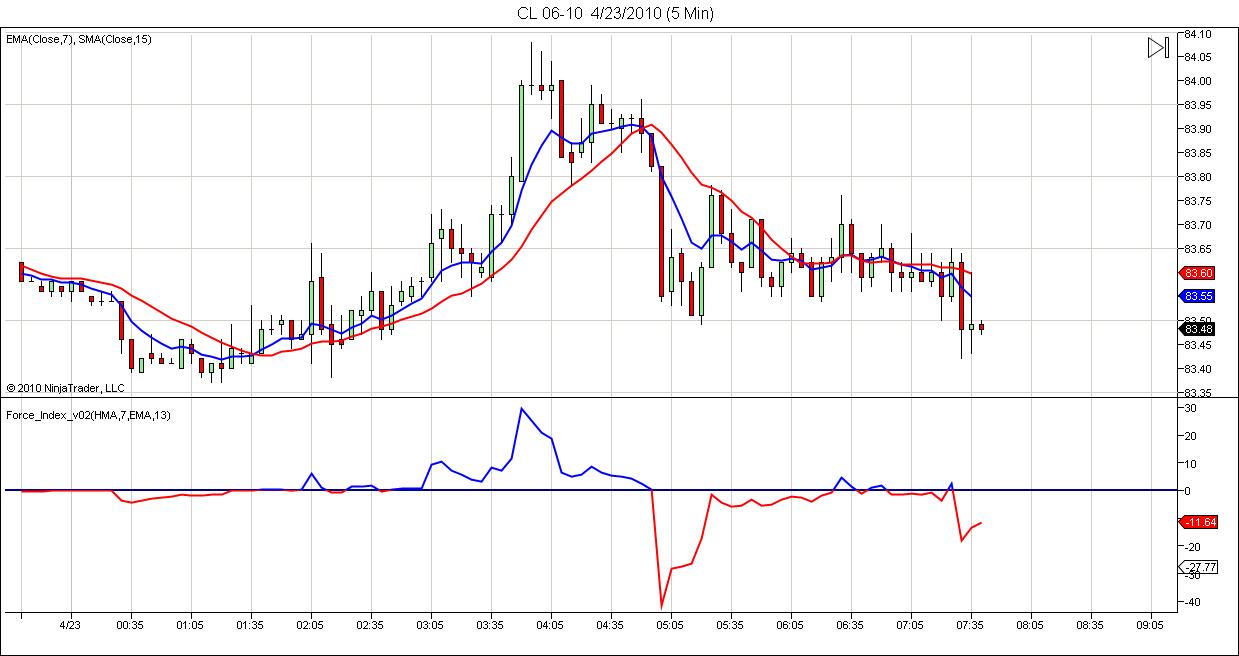
Task: Click the 03:05 time axis label
Action: (x=430, y=625)
